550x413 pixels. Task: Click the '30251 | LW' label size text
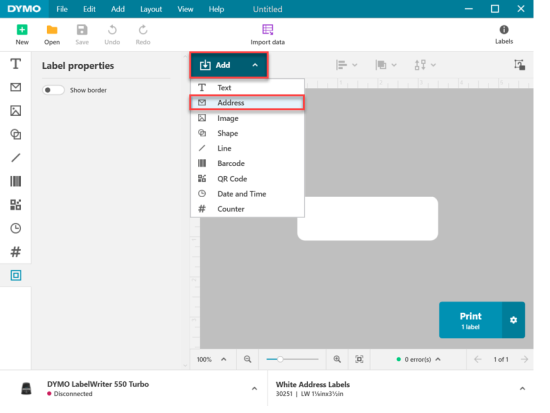coord(309,394)
